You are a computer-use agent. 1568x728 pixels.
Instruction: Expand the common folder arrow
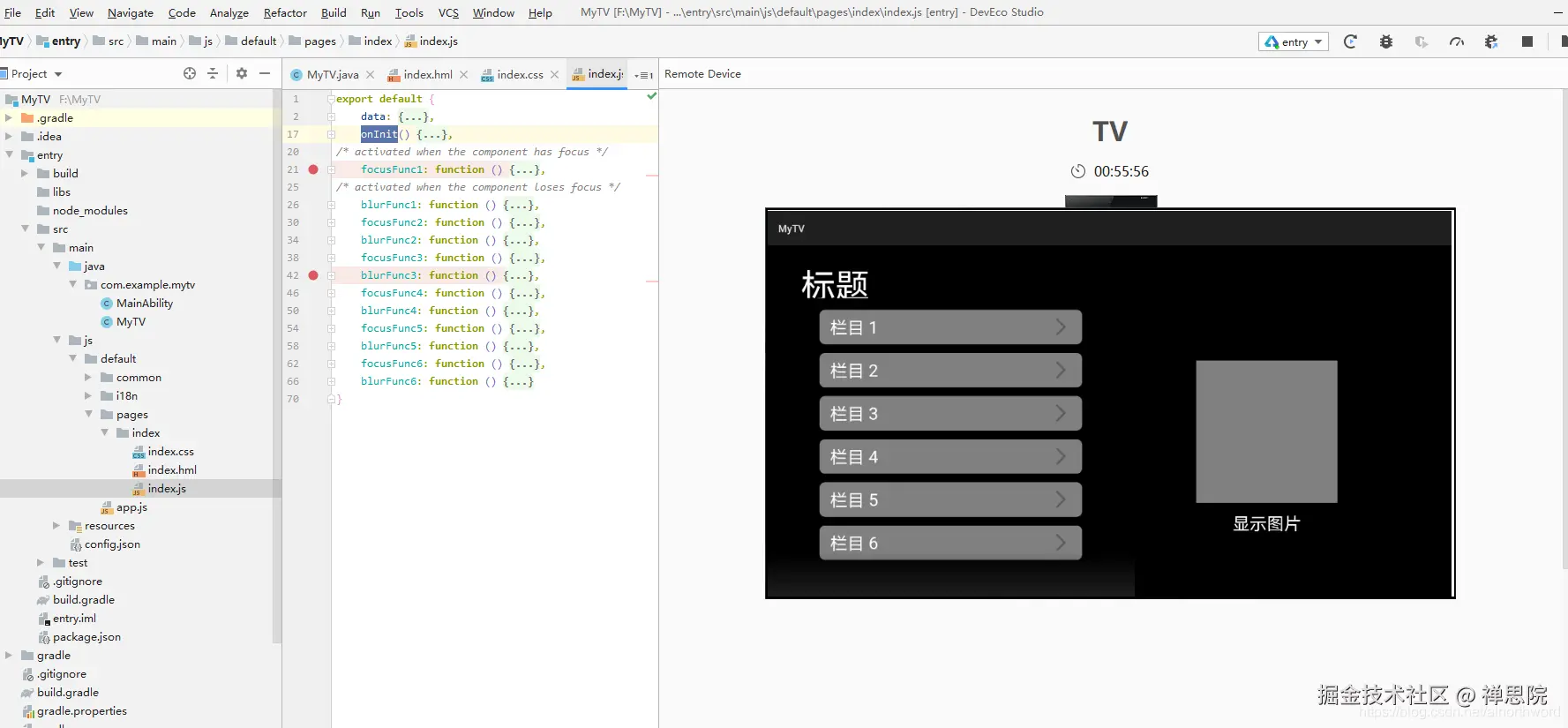[88, 377]
